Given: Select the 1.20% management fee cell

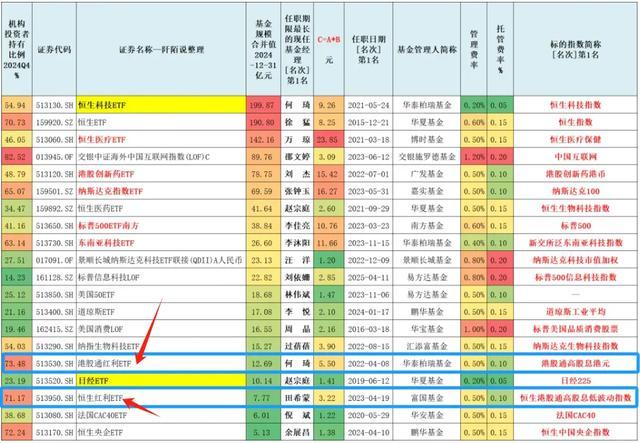Looking at the screenshot, I should pos(473,157).
